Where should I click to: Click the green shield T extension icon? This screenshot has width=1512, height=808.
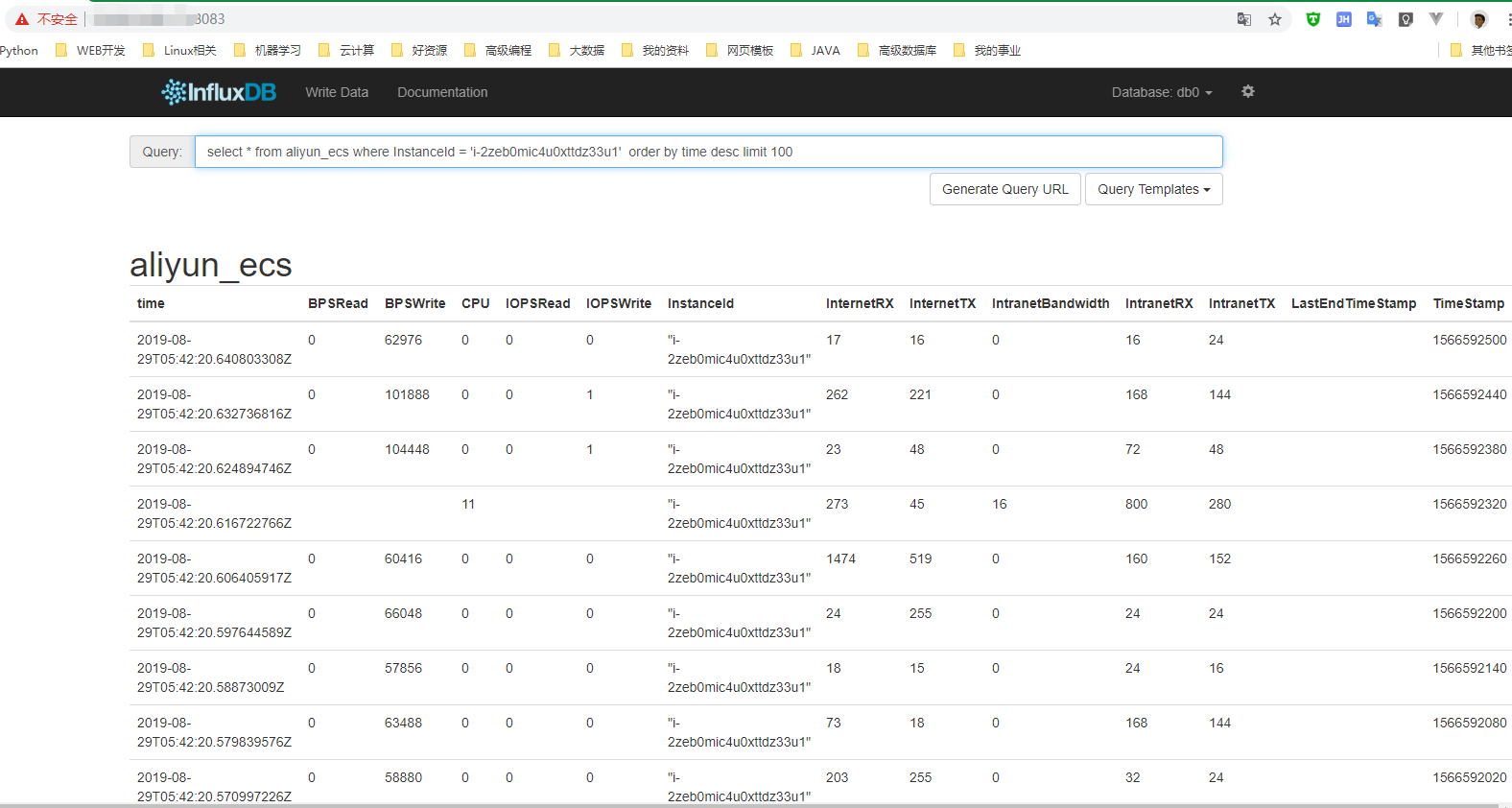coord(1313,19)
